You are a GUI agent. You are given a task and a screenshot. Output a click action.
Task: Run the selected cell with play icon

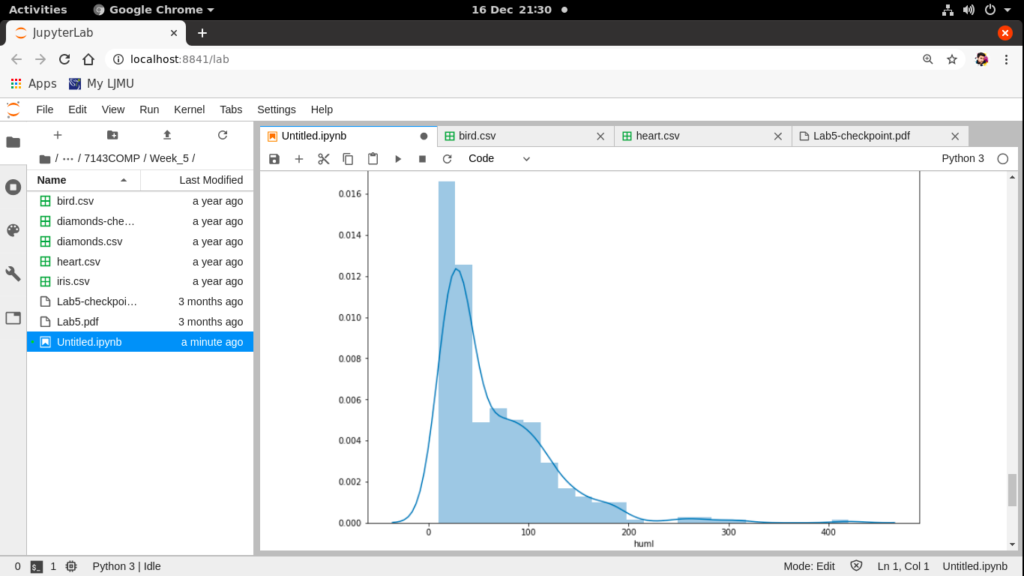tap(397, 159)
